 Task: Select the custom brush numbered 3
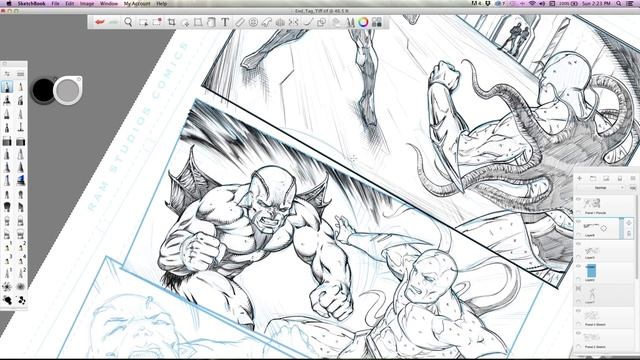coord(7,260)
